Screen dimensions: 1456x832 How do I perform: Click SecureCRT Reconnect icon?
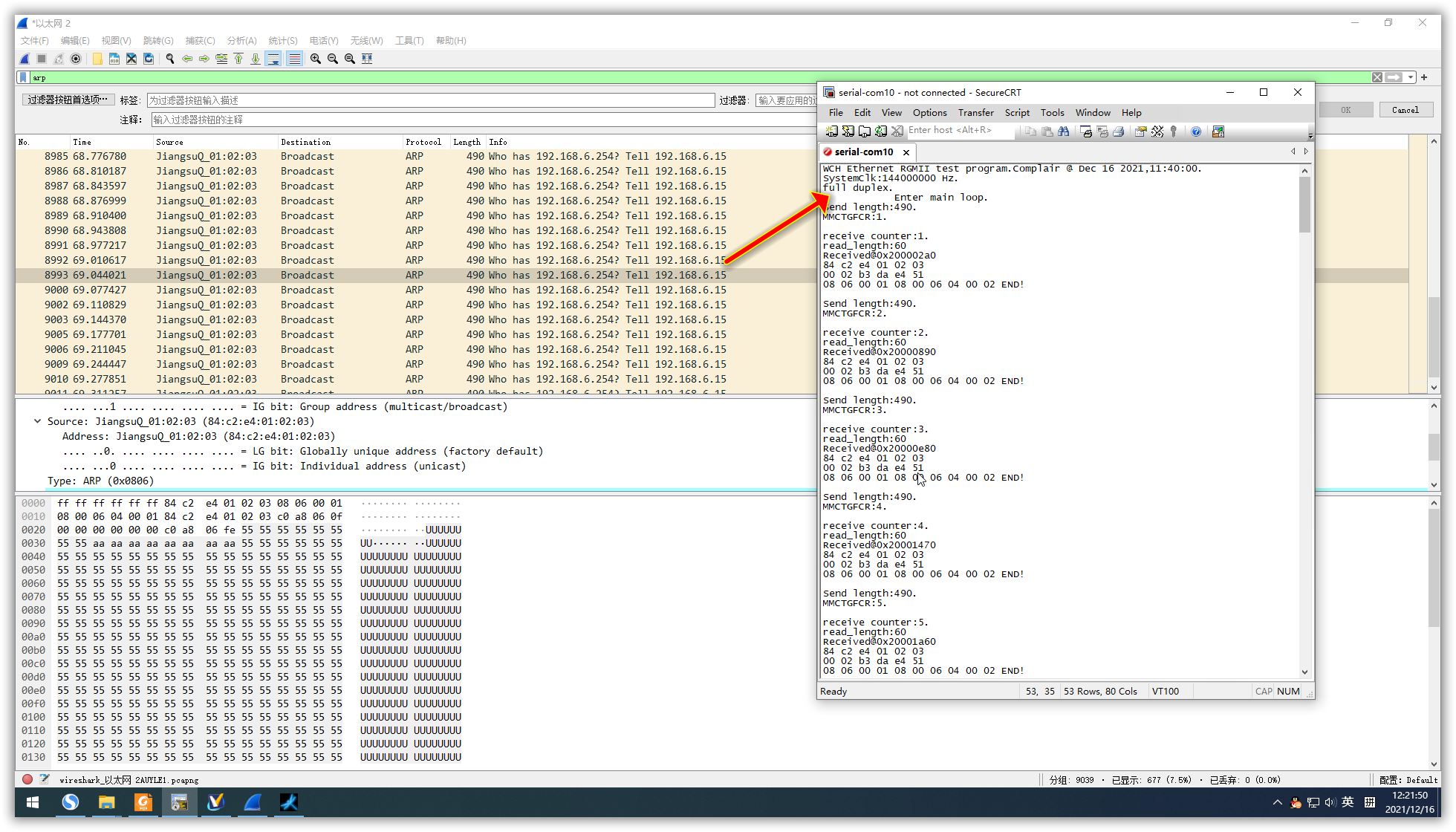[881, 131]
